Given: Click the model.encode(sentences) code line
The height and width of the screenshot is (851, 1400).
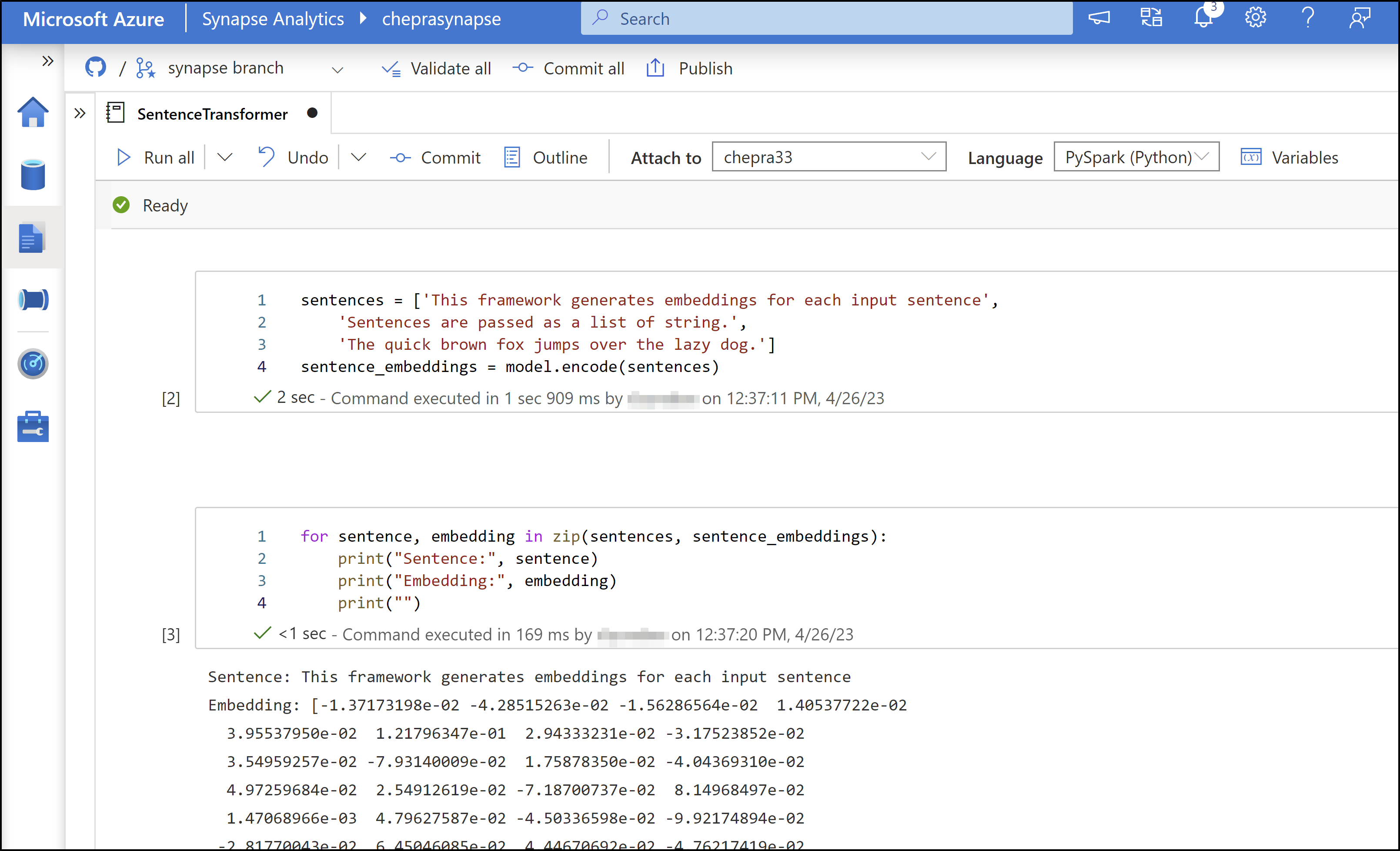Looking at the screenshot, I should pos(510,367).
